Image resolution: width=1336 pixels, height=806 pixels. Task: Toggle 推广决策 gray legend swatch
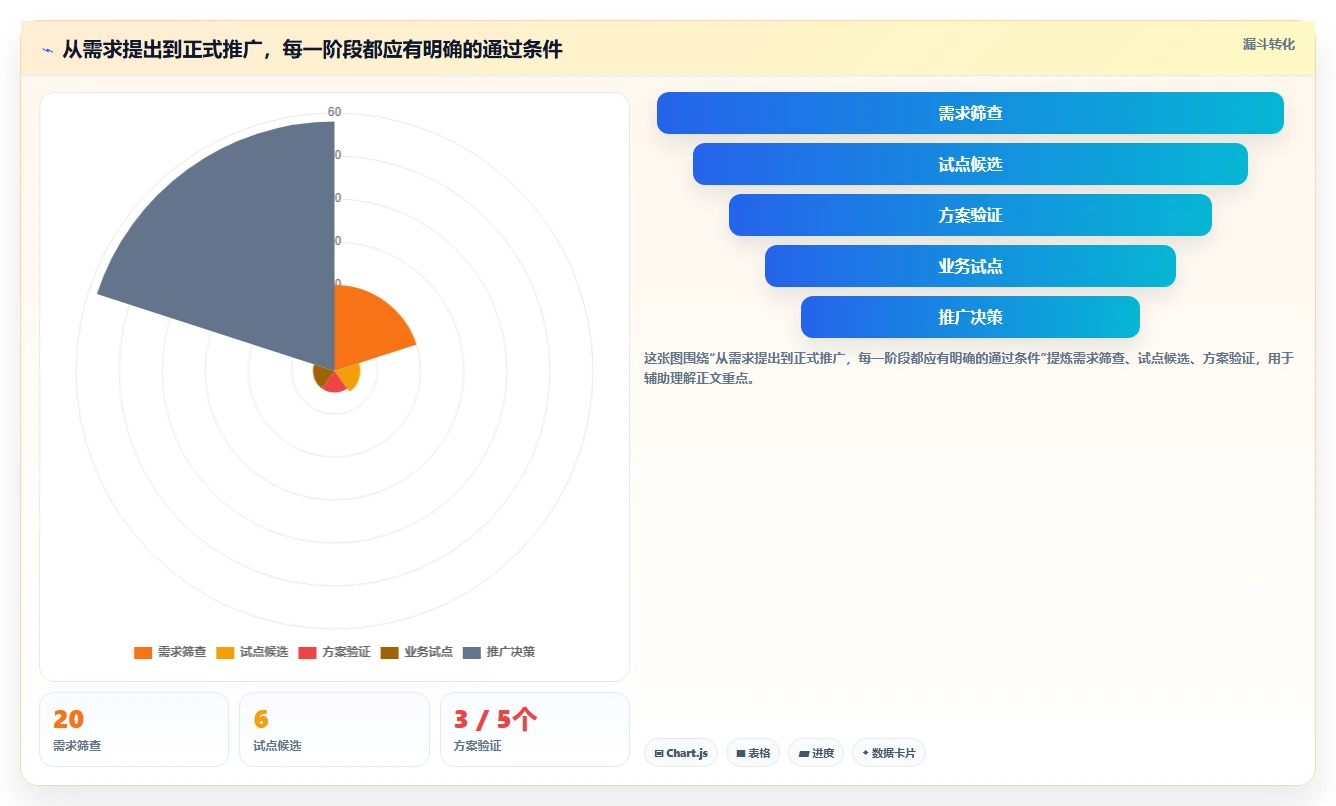472,652
